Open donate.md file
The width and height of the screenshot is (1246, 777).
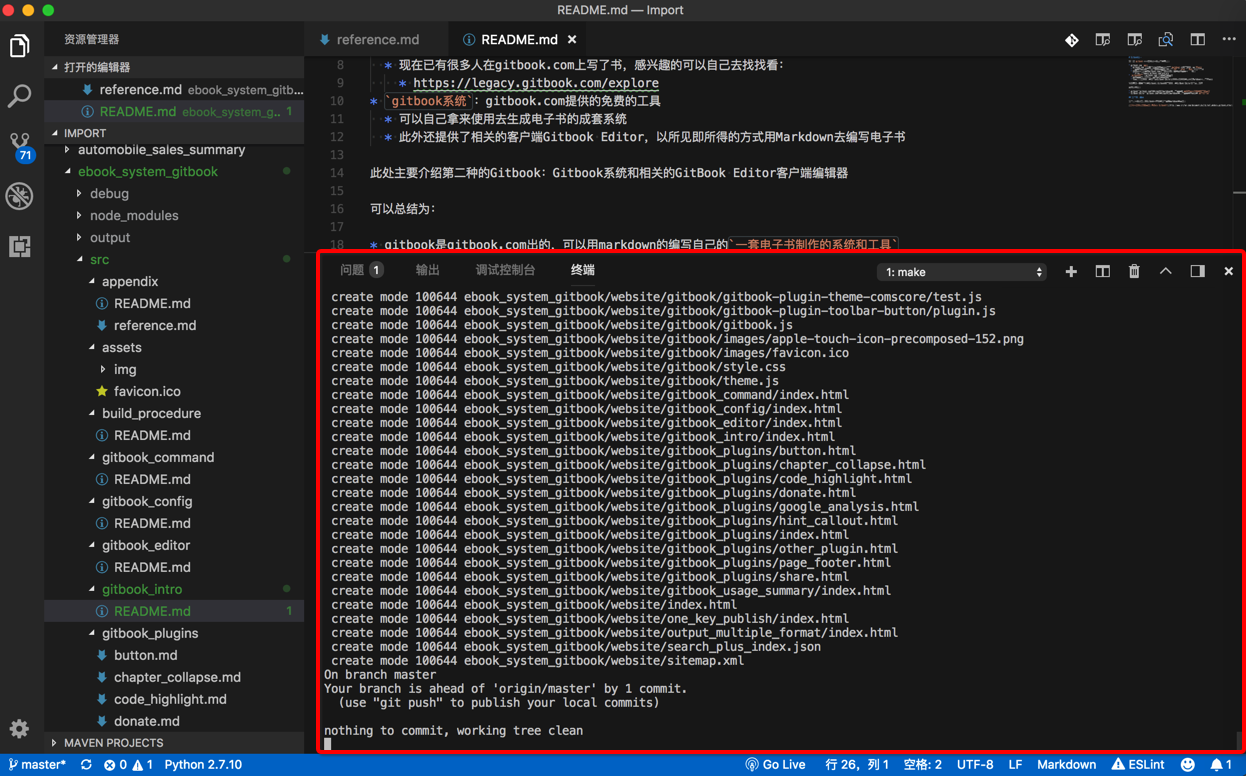click(x=174, y=722)
